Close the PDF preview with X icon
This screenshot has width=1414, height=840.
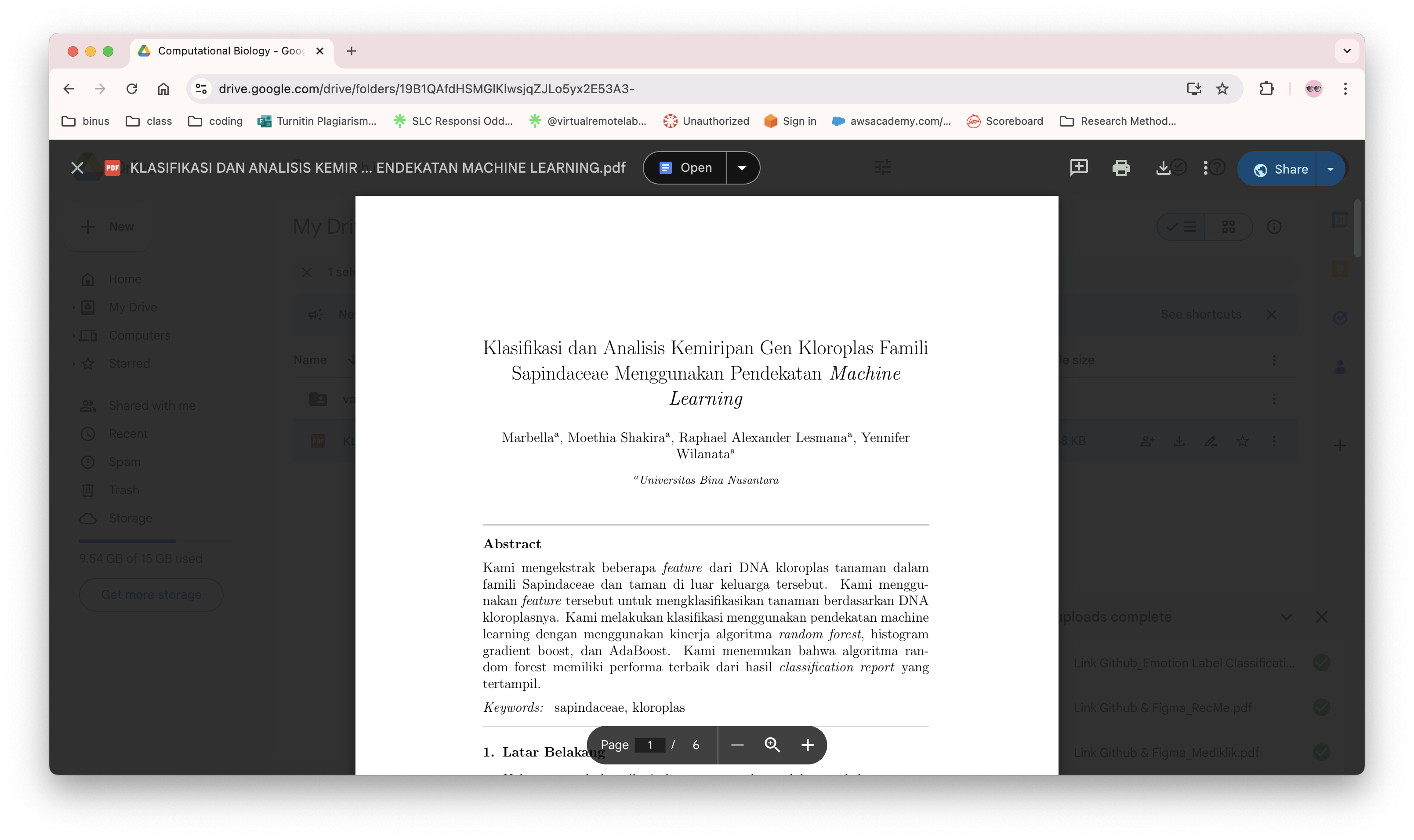click(x=77, y=168)
